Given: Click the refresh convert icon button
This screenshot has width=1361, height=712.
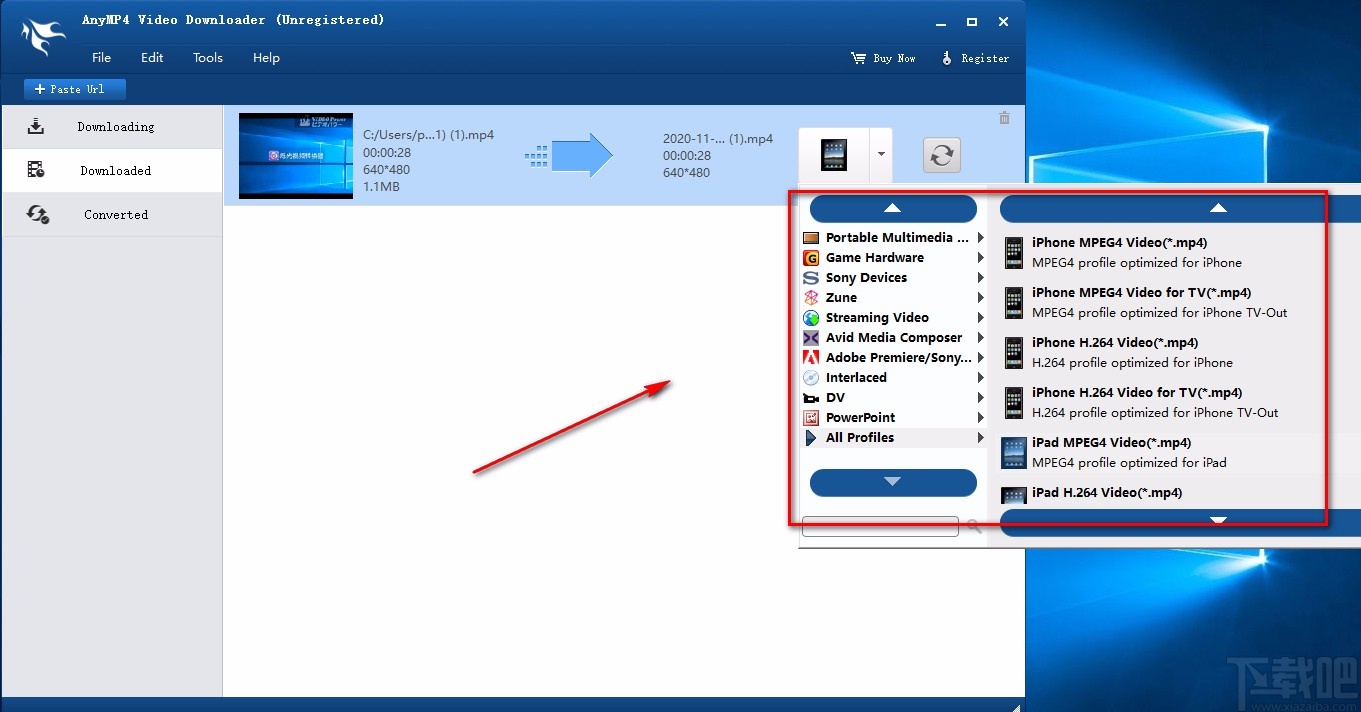Looking at the screenshot, I should click(941, 155).
